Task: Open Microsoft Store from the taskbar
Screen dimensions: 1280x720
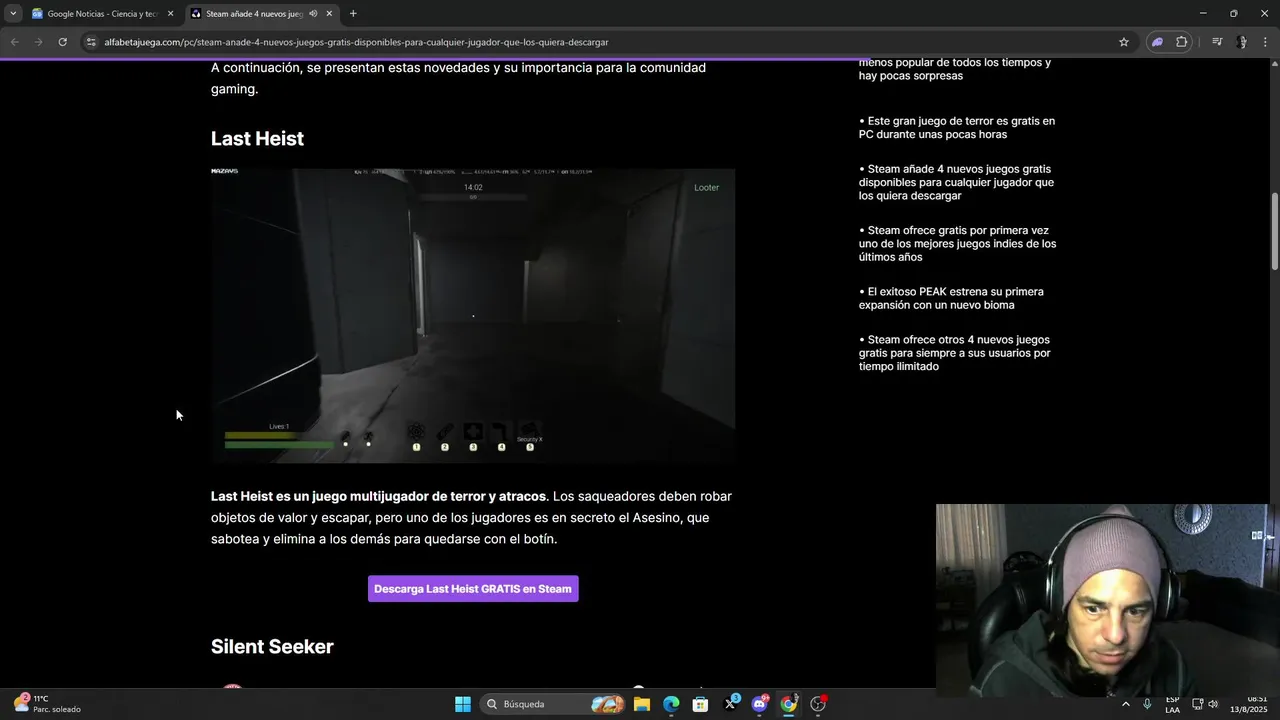Action: point(701,704)
